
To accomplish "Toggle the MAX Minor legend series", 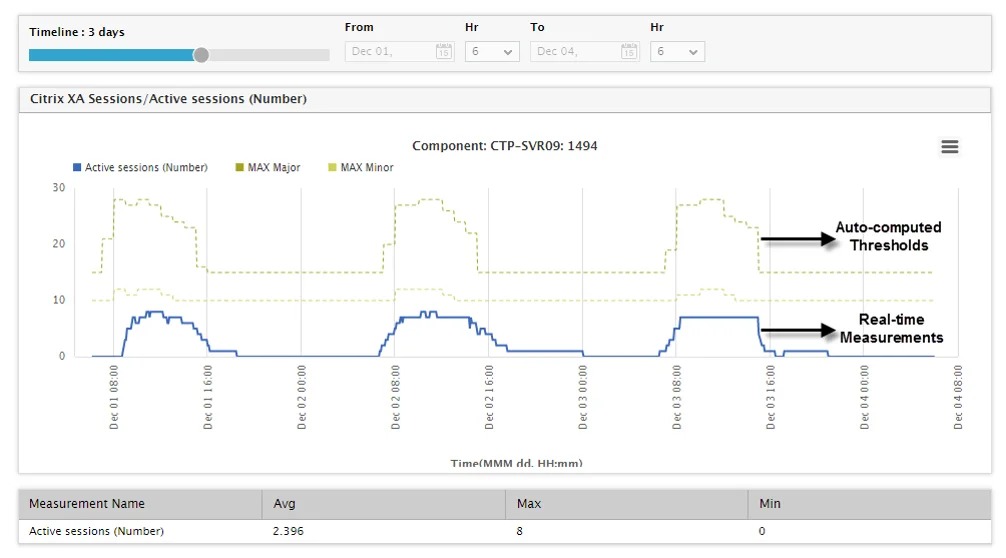I will (361, 167).
